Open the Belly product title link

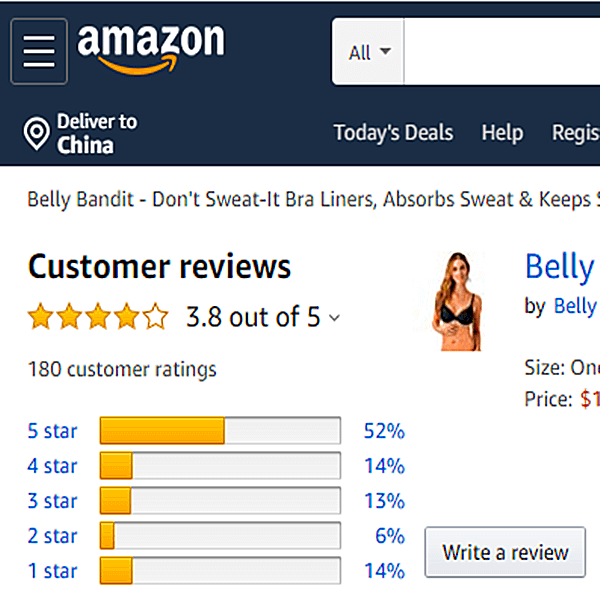pyautogui.click(x=559, y=267)
